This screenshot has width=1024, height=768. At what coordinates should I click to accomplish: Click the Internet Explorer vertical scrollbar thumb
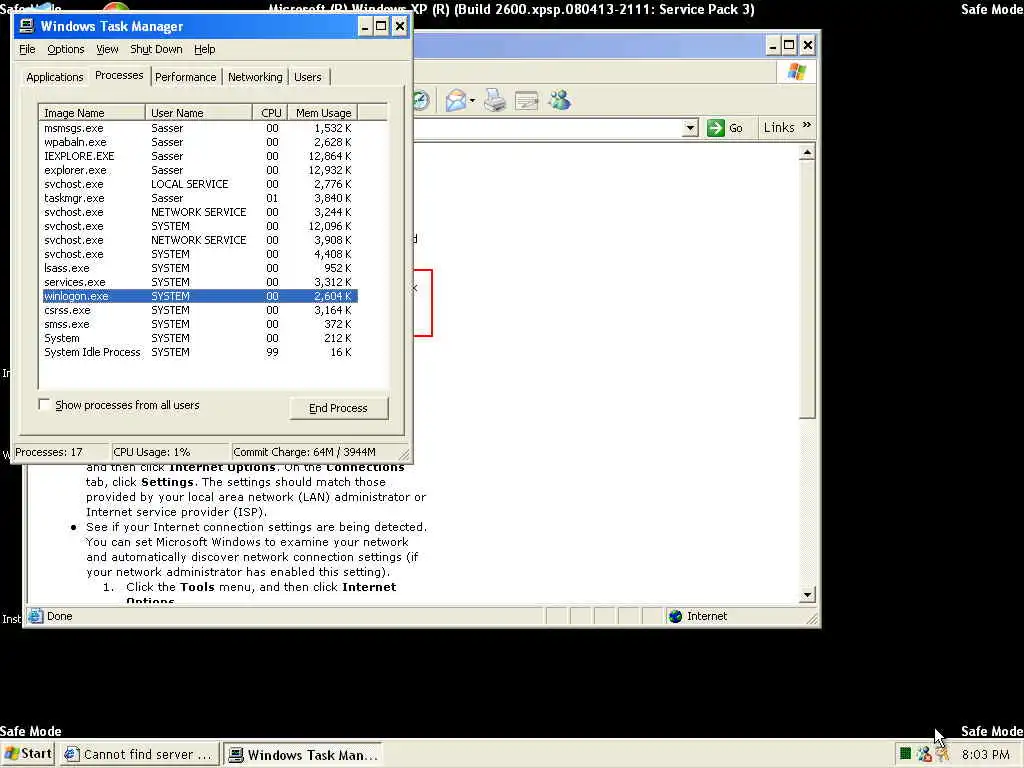(x=807, y=290)
